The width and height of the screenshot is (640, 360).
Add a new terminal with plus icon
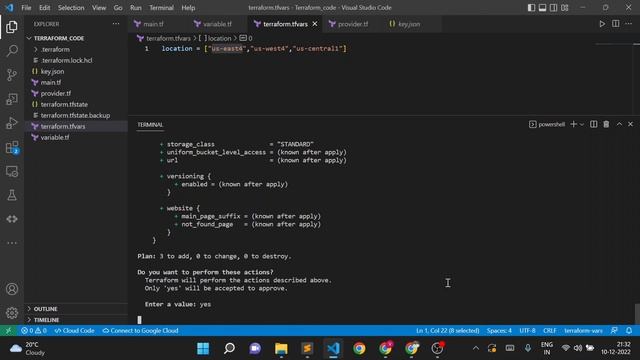click(x=573, y=124)
